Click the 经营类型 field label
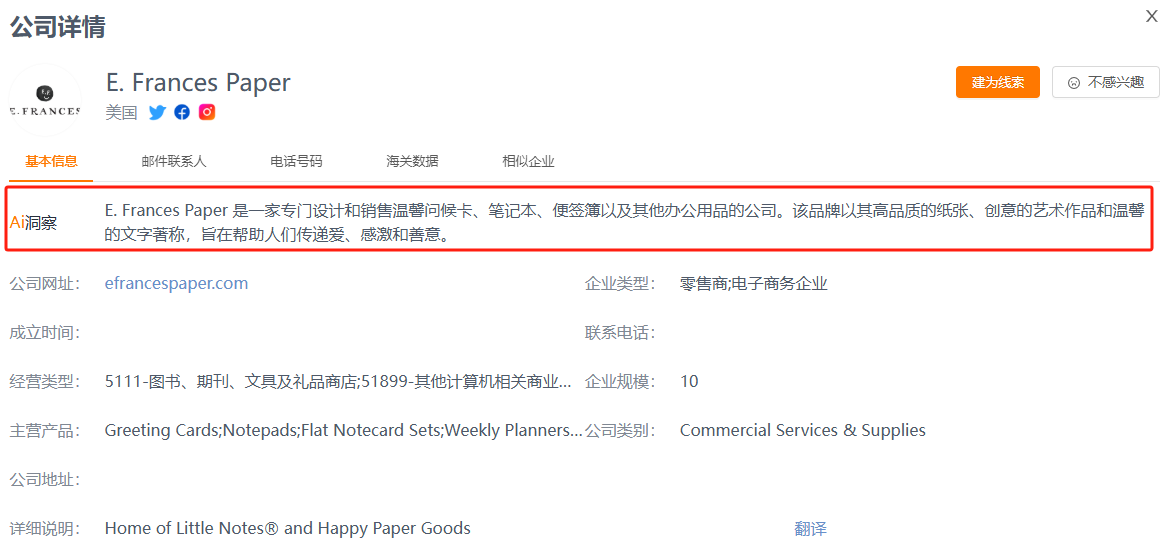Image resolution: width=1171 pixels, height=548 pixels. (x=44, y=382)
